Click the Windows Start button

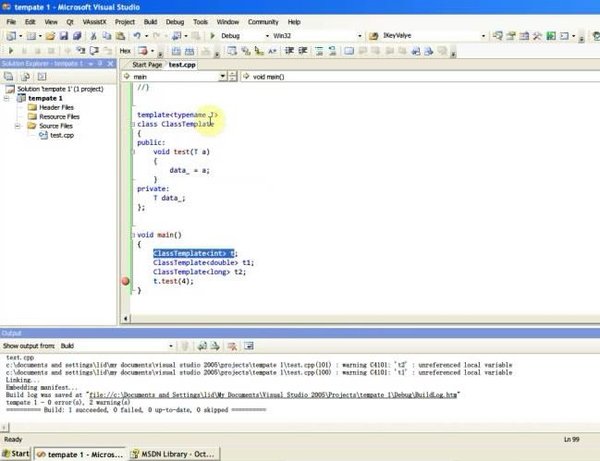(17, 453)
